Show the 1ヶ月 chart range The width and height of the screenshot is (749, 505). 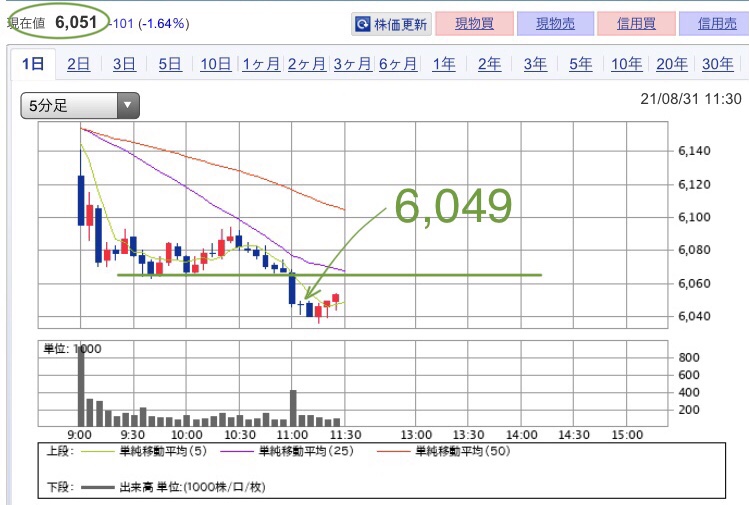click(x=261, y=64)
